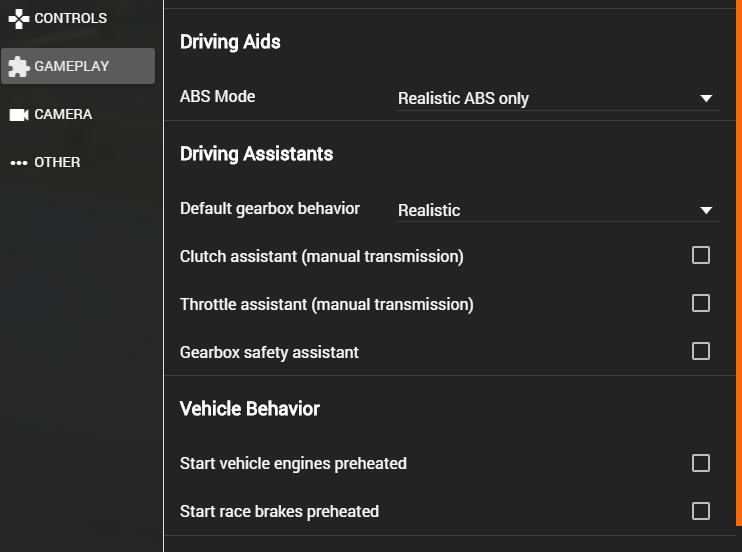Image resolution: width=742 pixels, height=552 pixels.
Task: Click the Gearbox safety assistant label
Action: point(269,352)
